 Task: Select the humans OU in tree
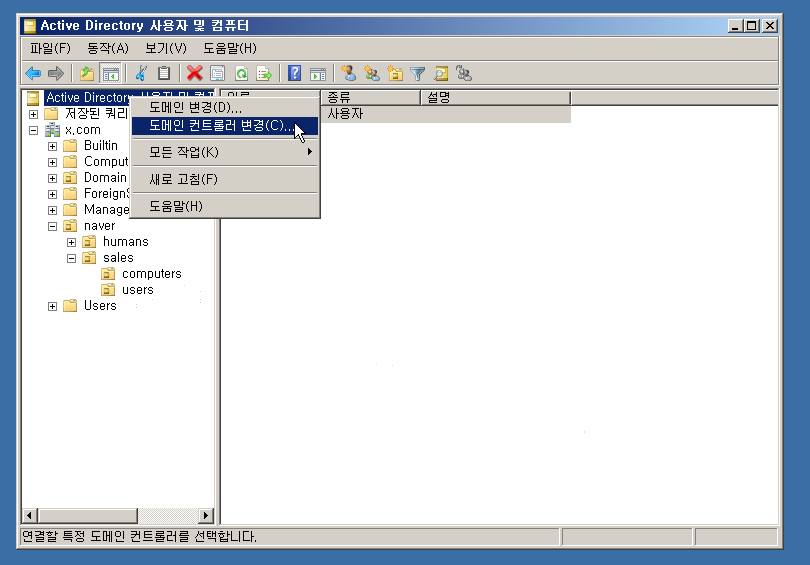coord(126,242)
